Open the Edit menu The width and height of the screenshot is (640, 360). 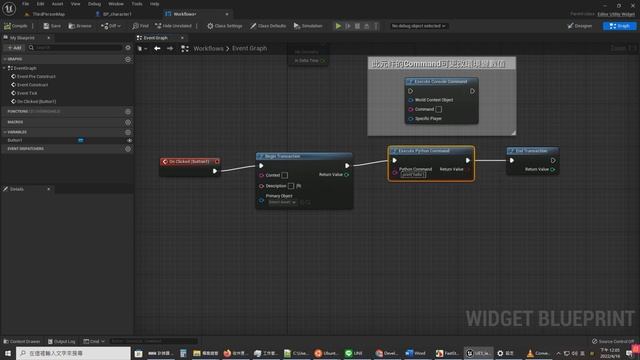tap(40, 4)
